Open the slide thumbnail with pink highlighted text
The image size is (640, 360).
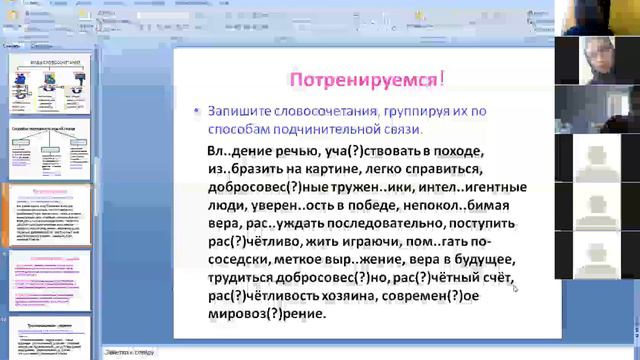click(x=50, y=281)
